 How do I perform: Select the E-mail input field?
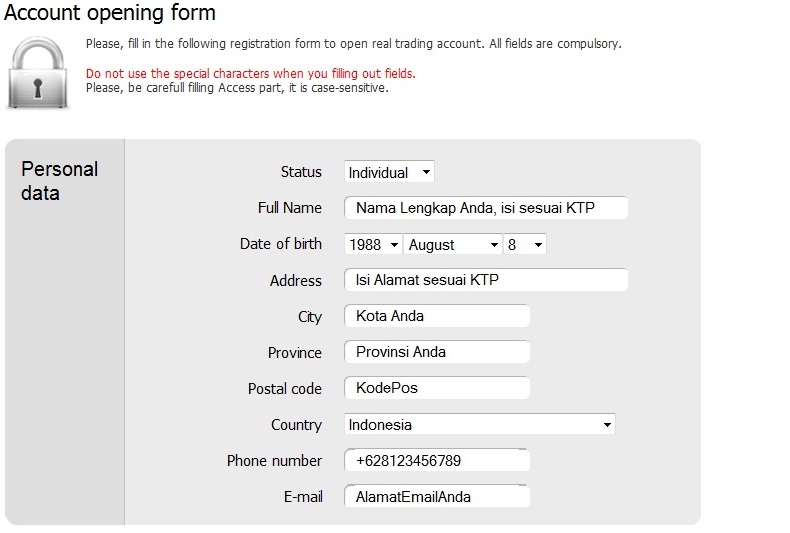click(437, 497)
